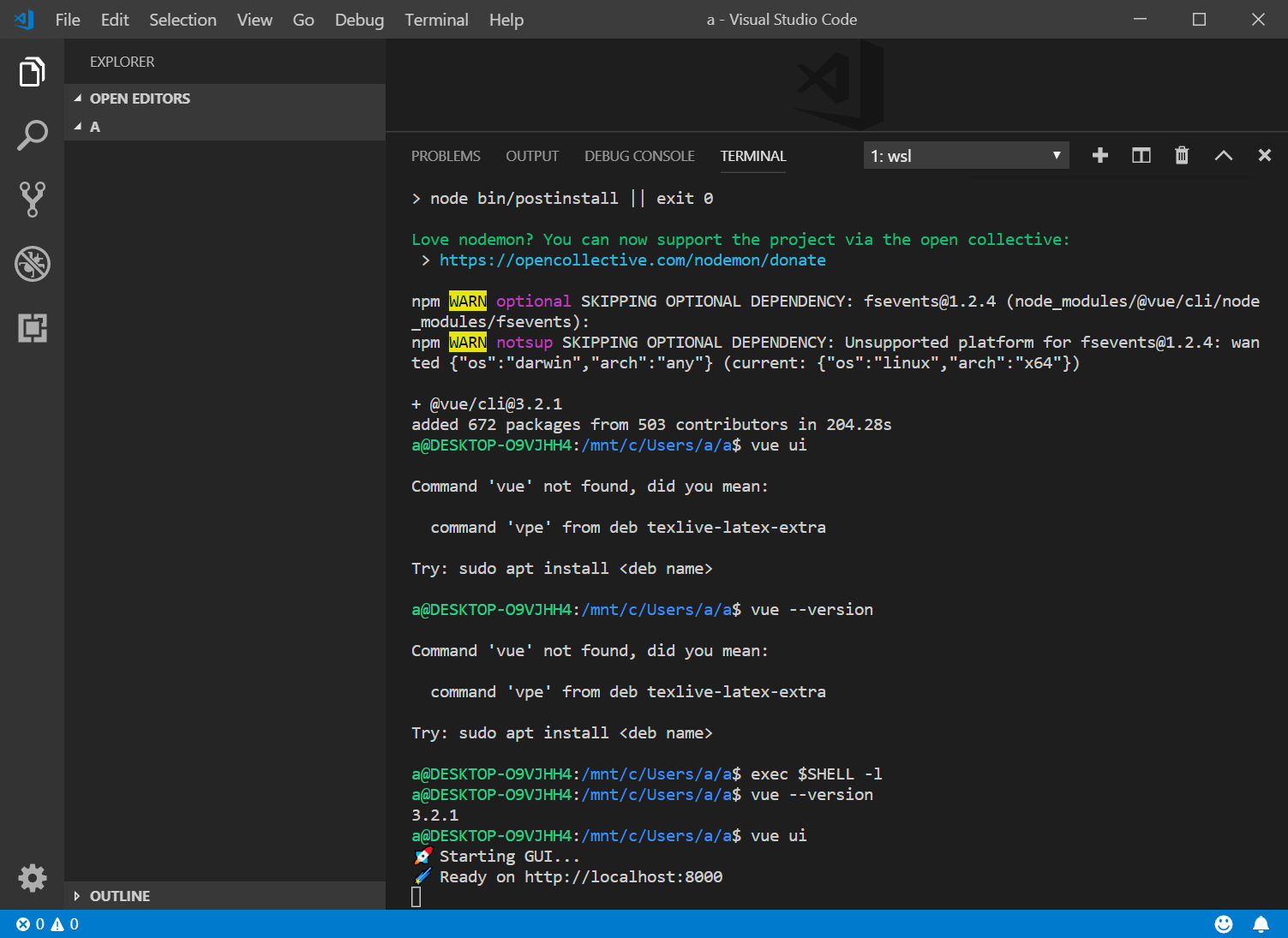Open the Edit menu
This screenshot has width=1288, height=938.
point(115,20)
